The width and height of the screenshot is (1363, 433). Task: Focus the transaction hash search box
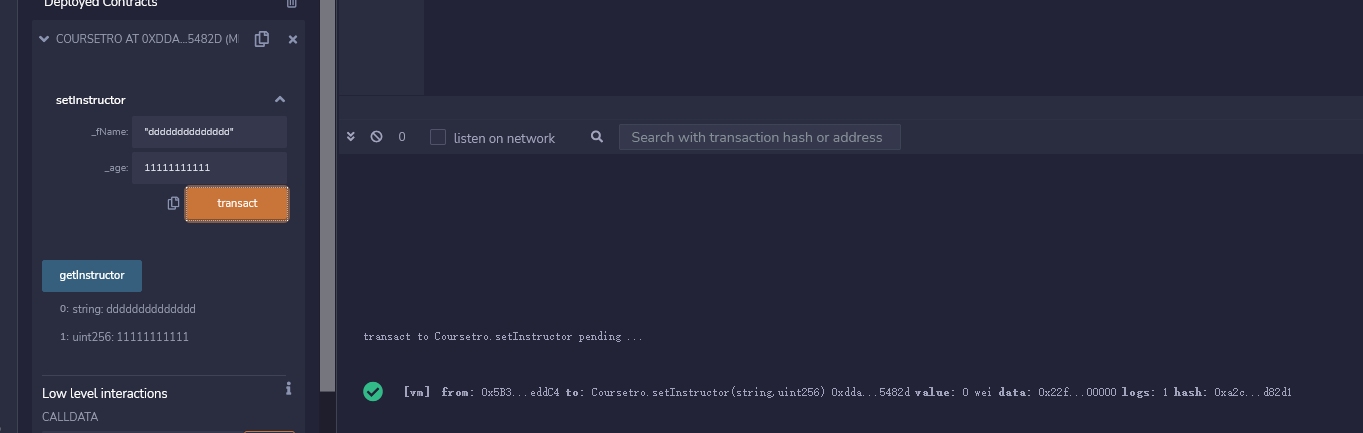coord(759,137)
